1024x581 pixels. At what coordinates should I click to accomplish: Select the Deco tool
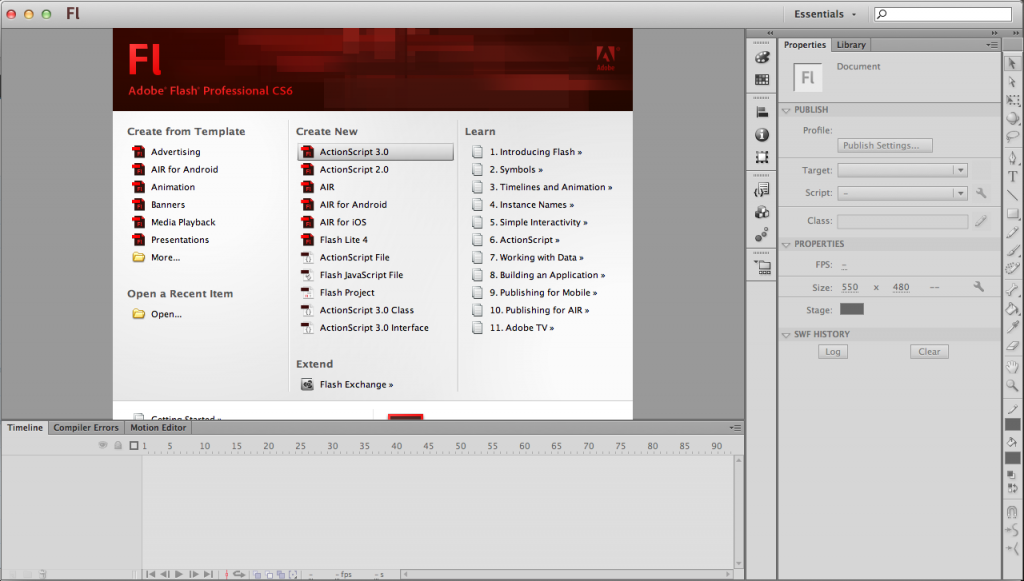(x=1012, y=268)
